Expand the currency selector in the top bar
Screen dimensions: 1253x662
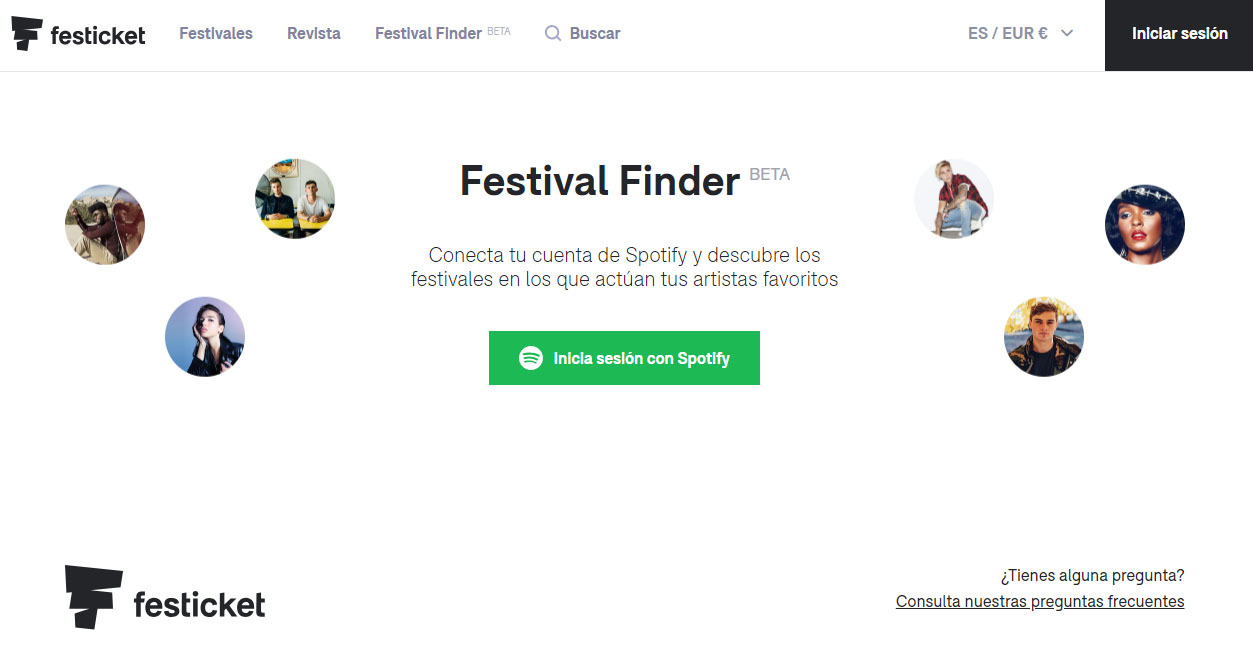[x=1020, y=33]
